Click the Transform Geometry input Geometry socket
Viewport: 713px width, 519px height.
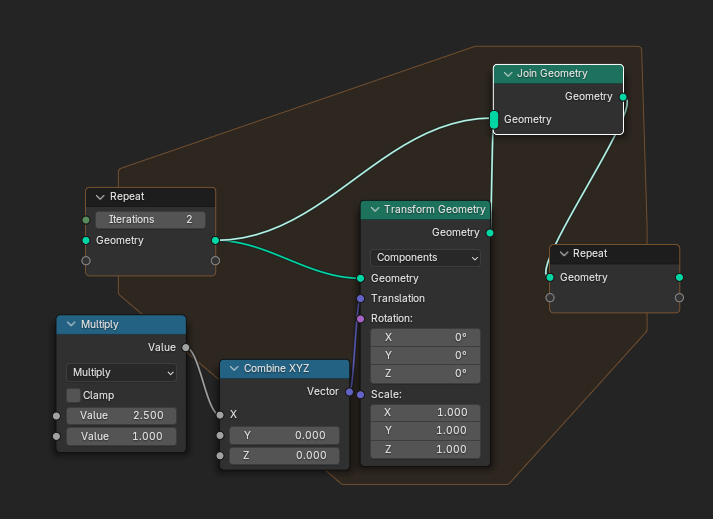click(x=361, y=278)
